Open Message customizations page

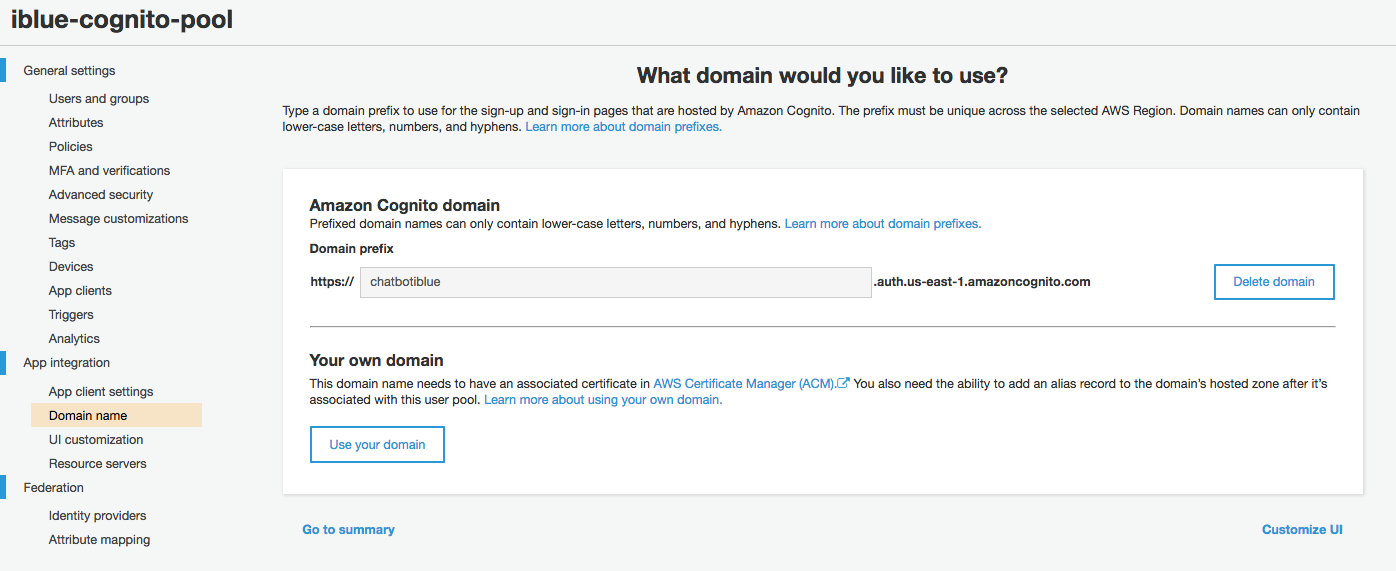tap(119, 219)
